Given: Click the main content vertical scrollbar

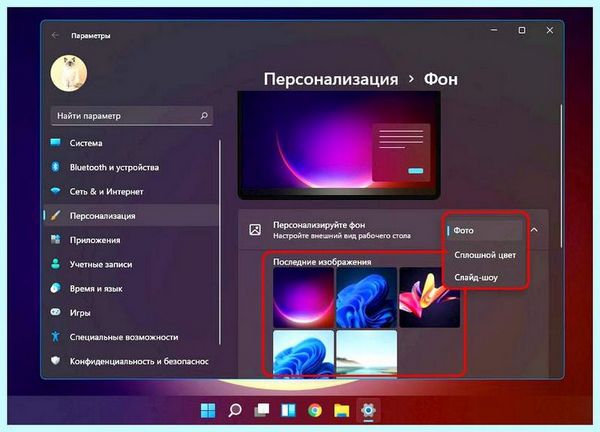Looking at the screenshot, I should click(x=561, y=176).
